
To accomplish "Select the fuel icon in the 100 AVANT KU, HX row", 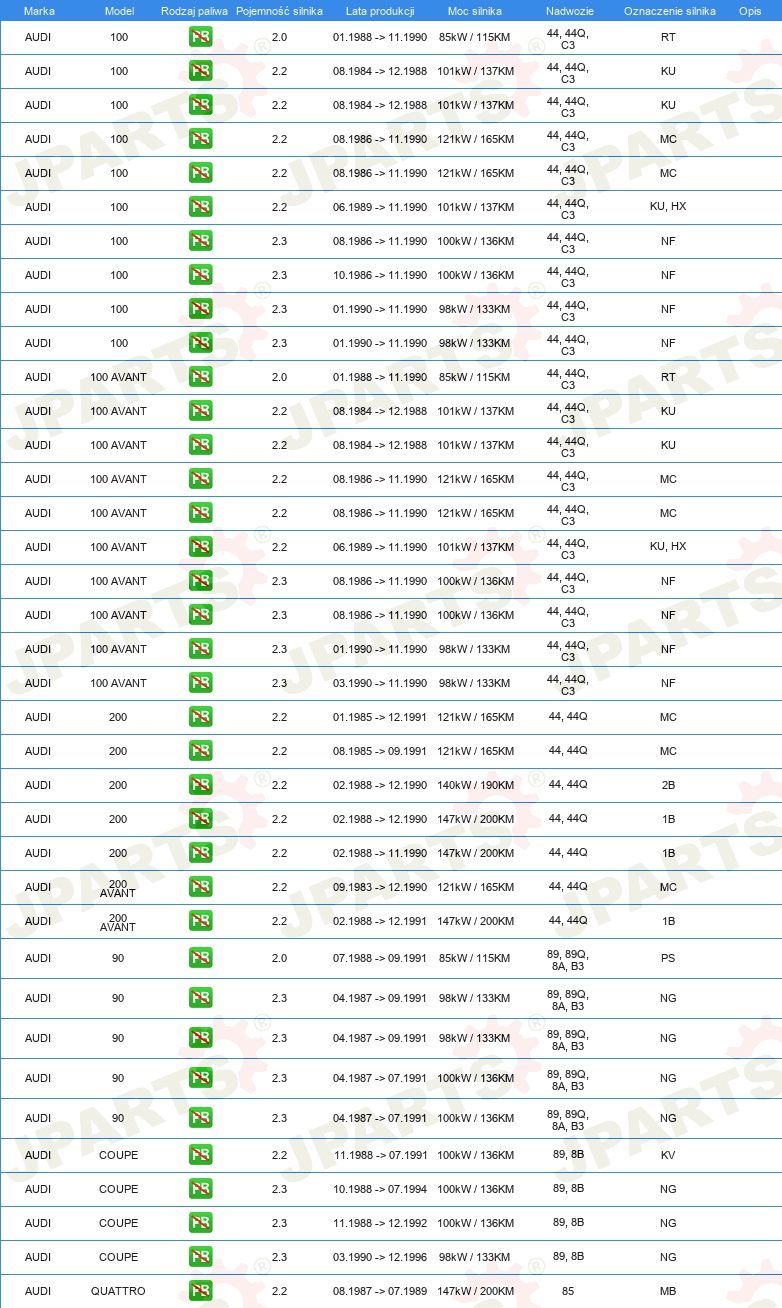I will coord(200,547).
